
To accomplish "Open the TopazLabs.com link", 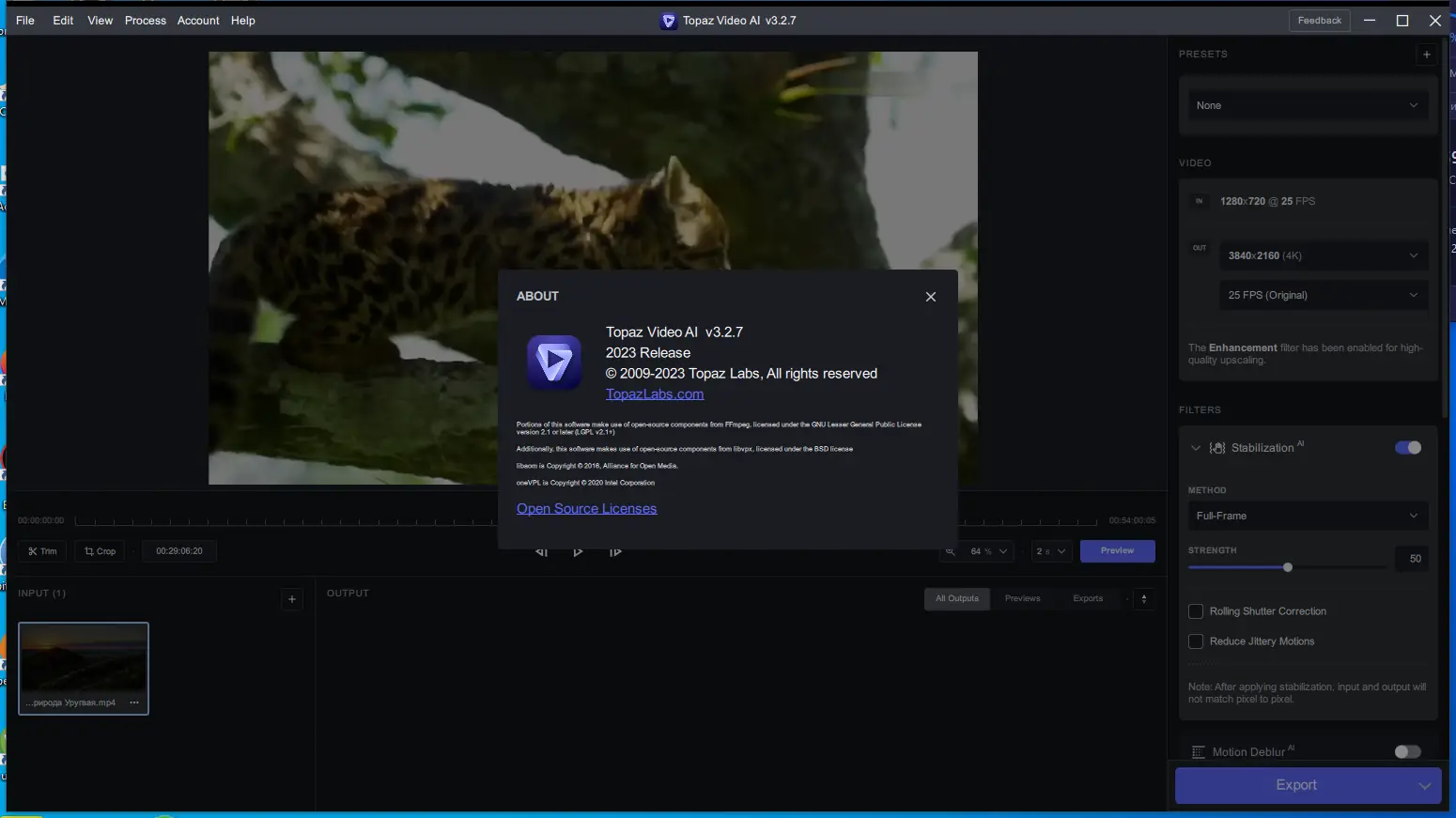I will pos(655,394).
